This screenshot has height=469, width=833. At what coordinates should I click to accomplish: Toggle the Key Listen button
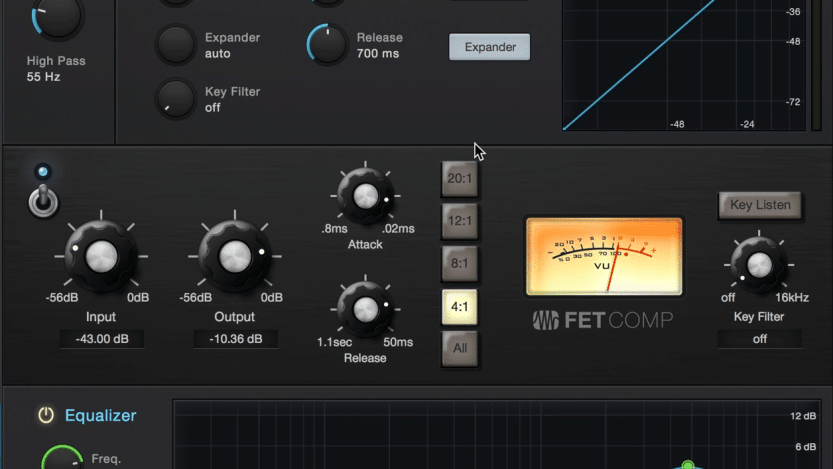pyautogui.click(x=759, y=205)
